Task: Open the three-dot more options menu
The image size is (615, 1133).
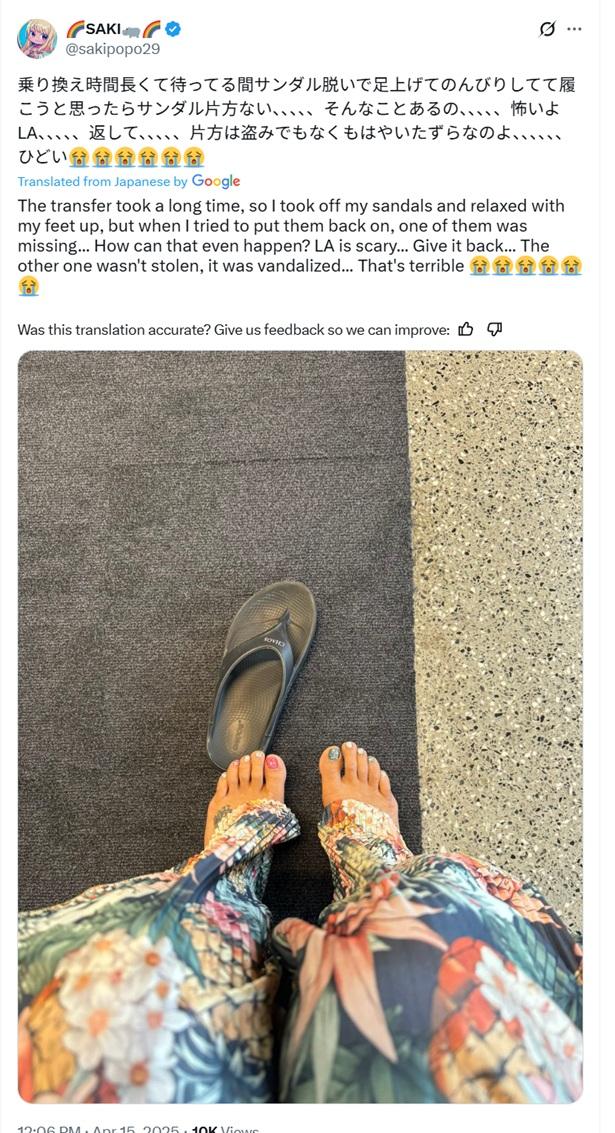Action: (x=574, y=30)
